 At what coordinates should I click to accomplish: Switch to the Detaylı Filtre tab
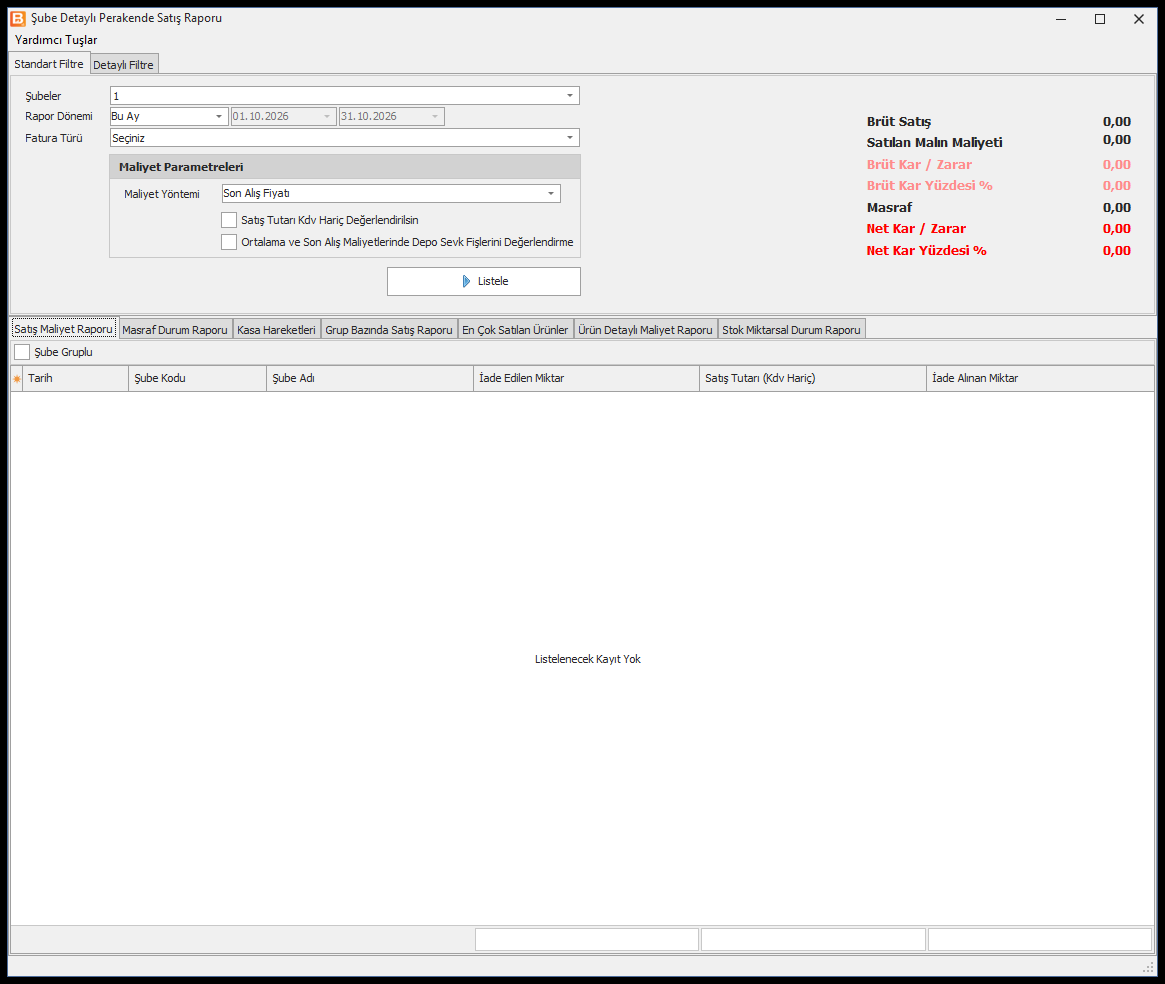124,65
